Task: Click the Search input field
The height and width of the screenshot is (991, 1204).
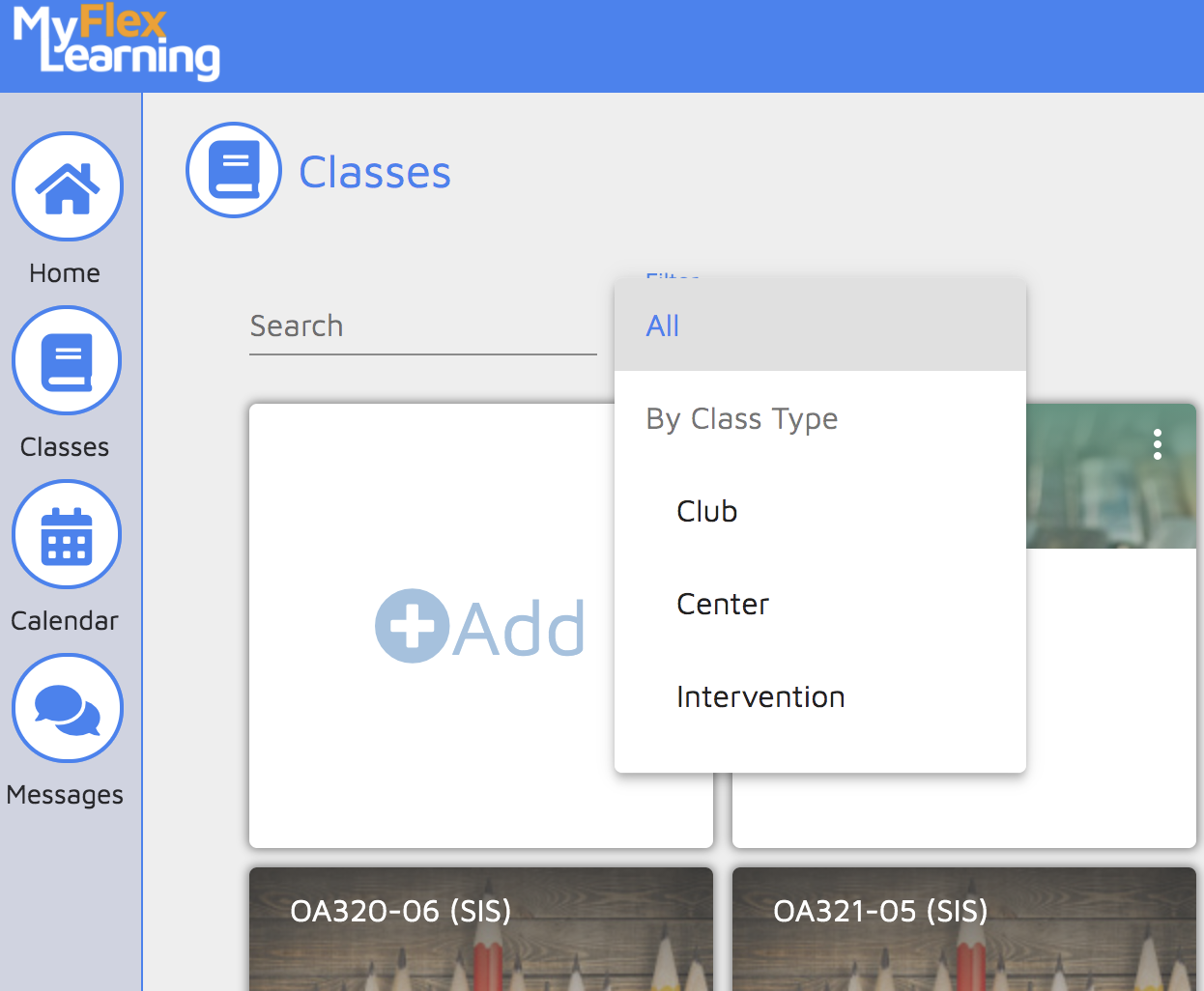Action: coord(422,326)
